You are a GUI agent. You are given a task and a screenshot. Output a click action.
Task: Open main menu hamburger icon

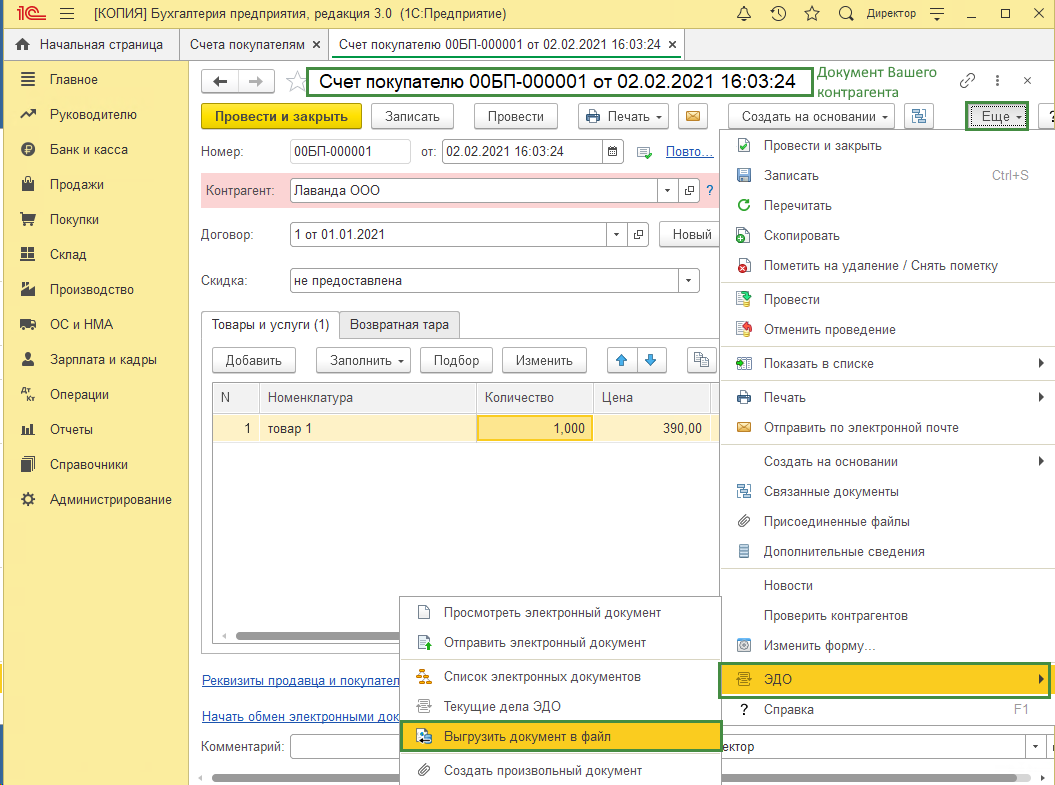coord(67,13)
